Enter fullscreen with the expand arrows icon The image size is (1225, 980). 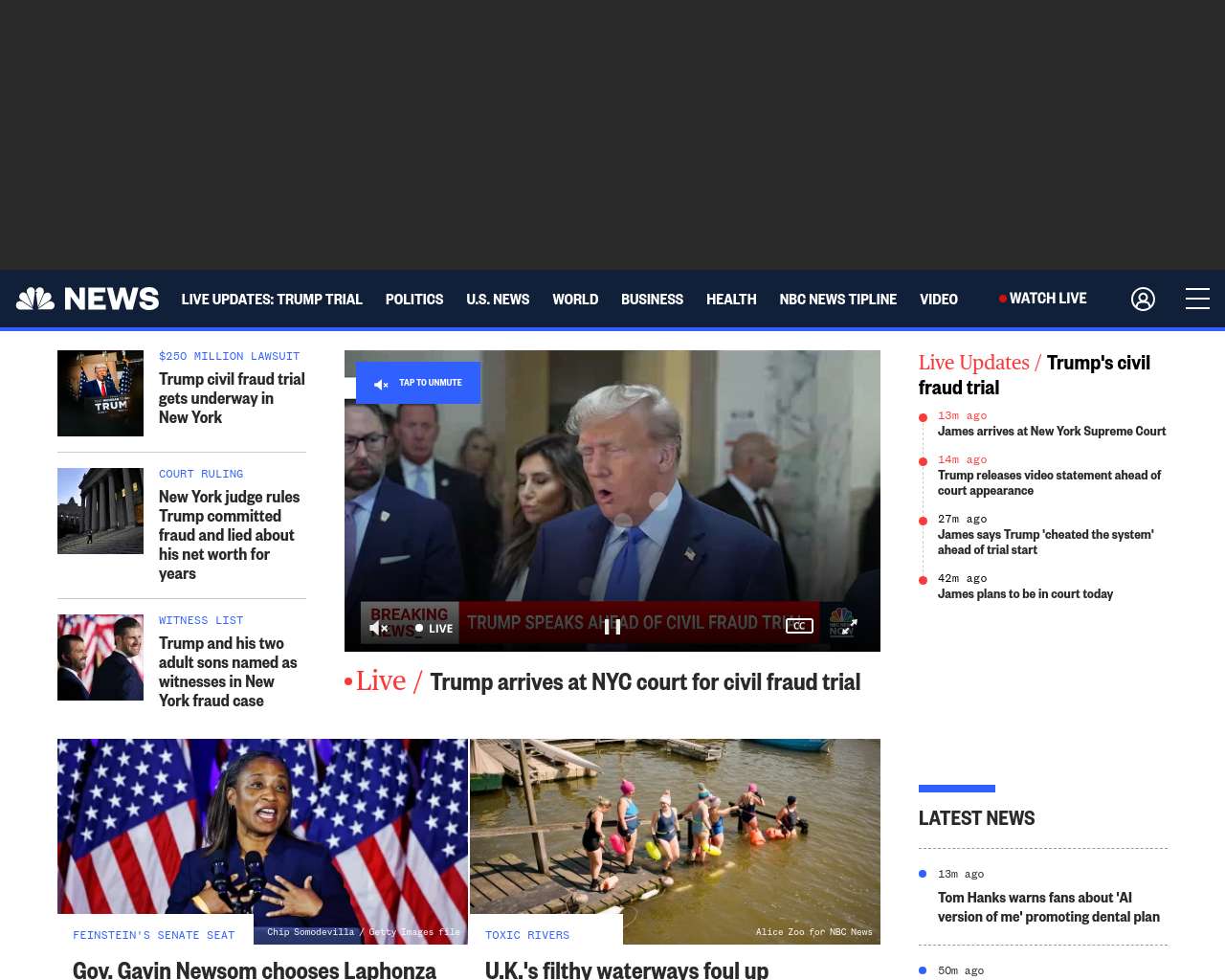(850, 627)
